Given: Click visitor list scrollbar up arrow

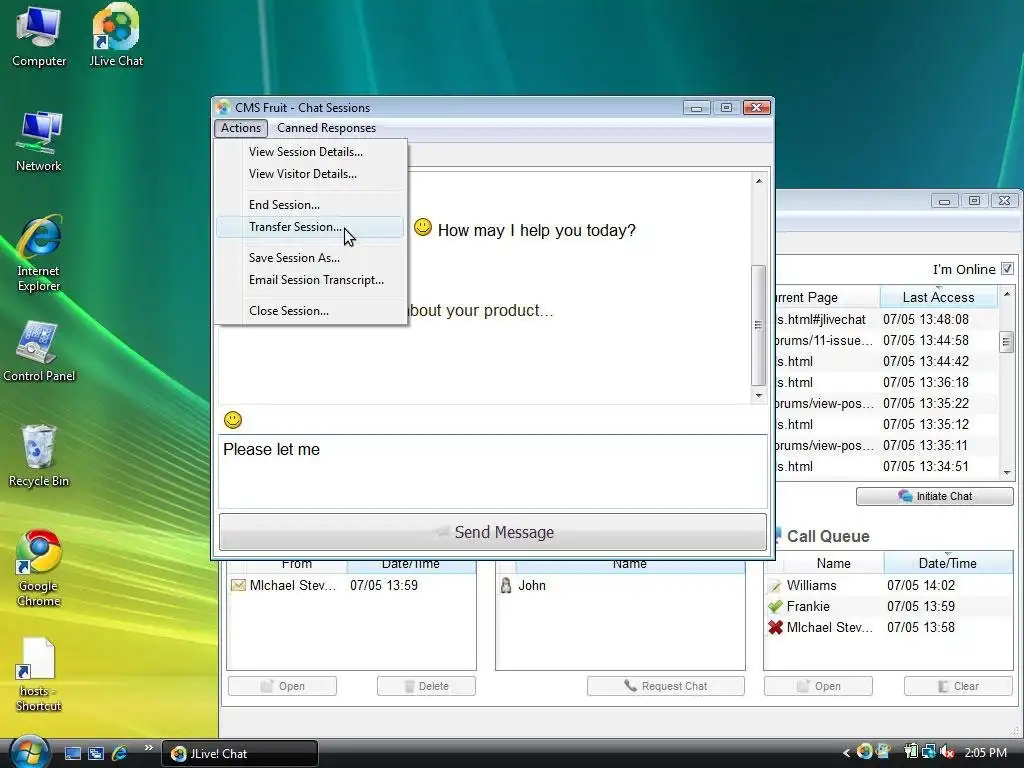Looking at the screenshot, I should 1006,294.
